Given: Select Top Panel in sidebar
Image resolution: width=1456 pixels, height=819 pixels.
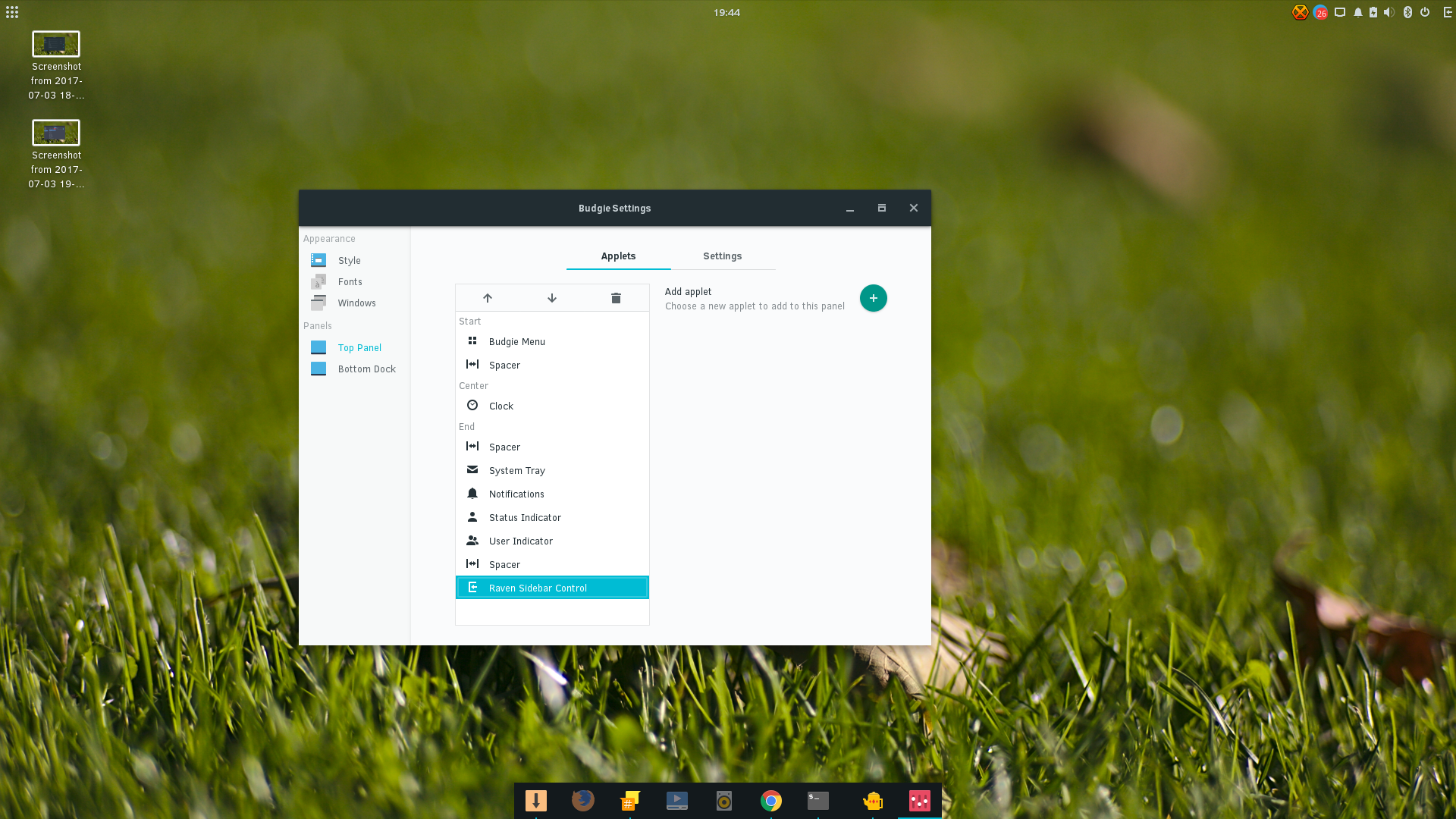Looking at the screenshot, I should [354, 347].
